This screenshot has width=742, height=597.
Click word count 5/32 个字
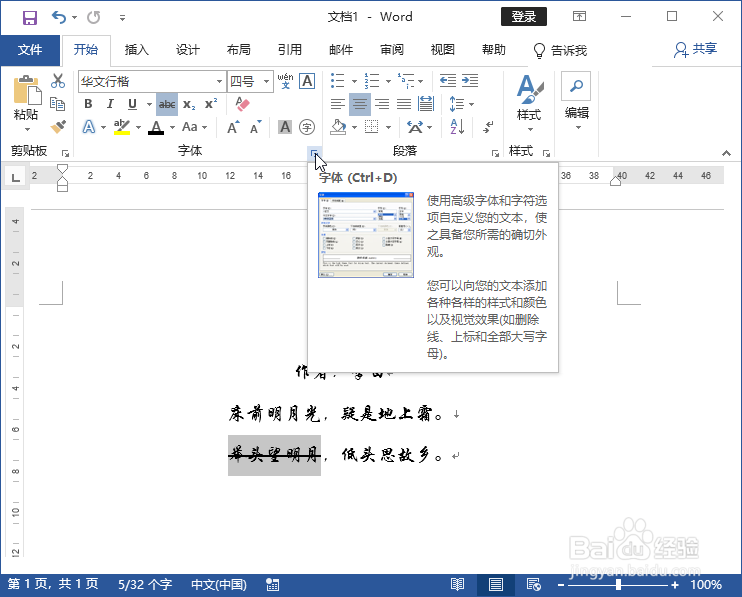click(145, 585)
